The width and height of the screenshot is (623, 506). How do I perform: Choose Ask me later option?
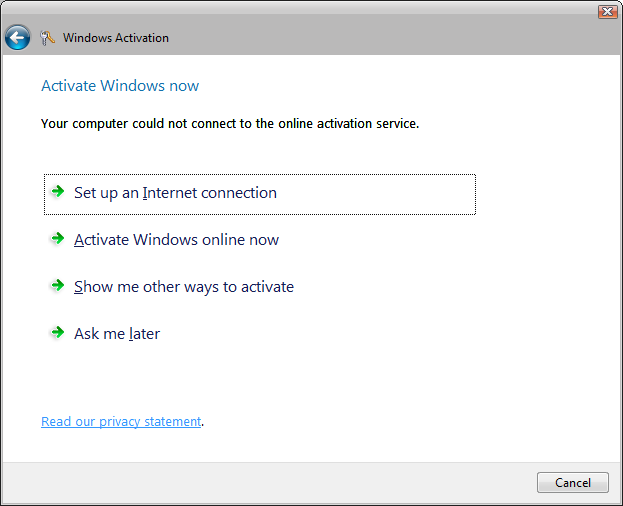[x=117, y=334]
